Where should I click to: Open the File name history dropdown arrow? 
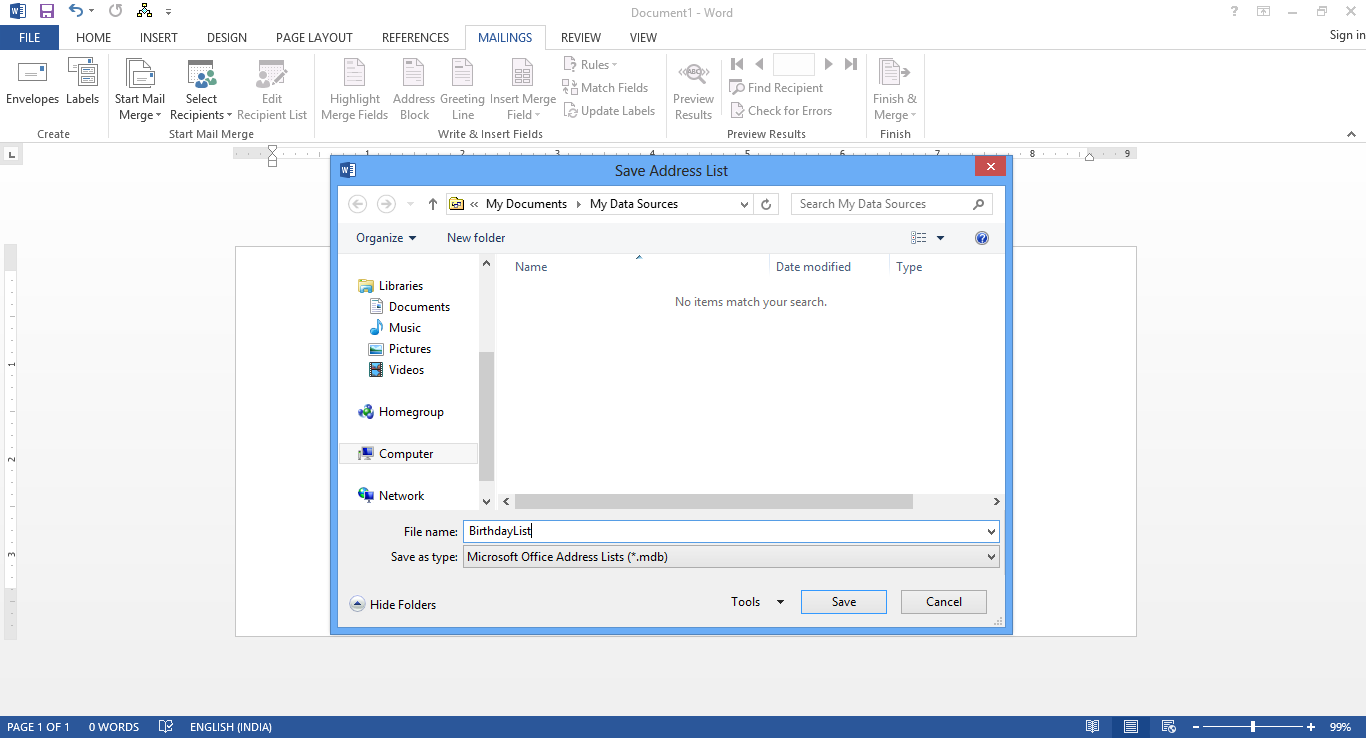click(x=991, y=532)
